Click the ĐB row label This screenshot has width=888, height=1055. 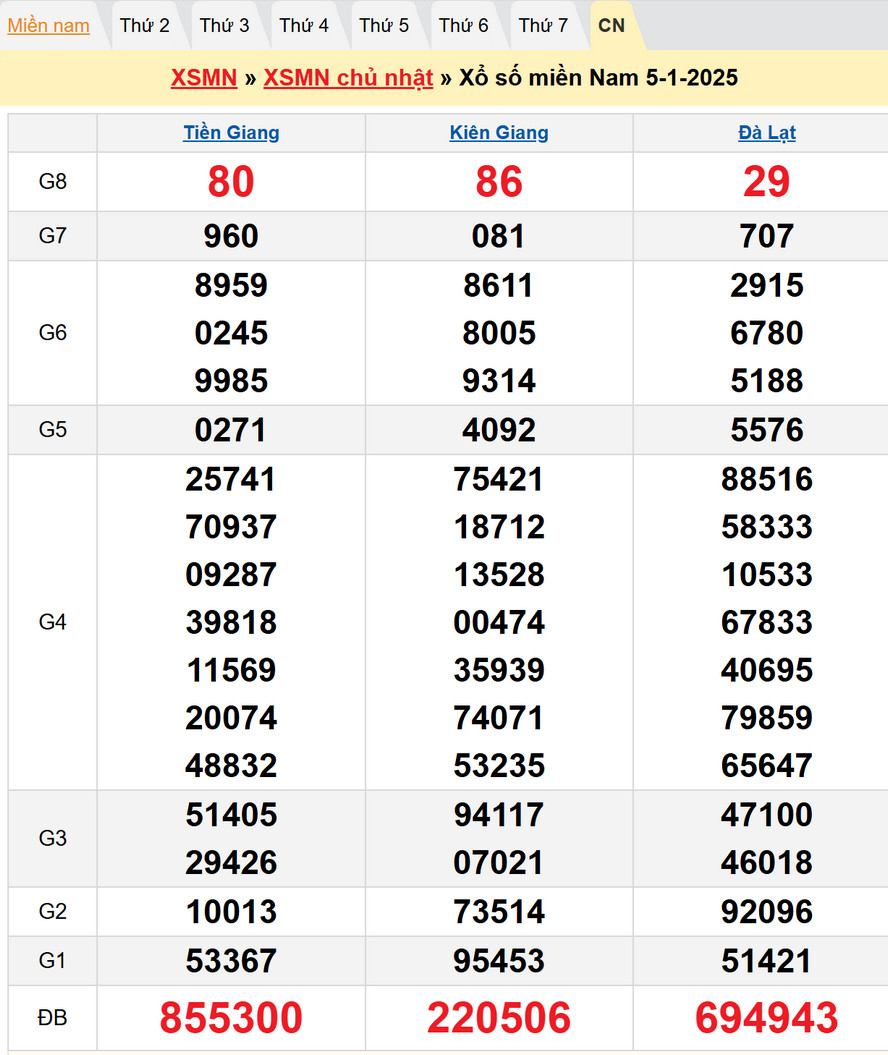click(52, 1018)
